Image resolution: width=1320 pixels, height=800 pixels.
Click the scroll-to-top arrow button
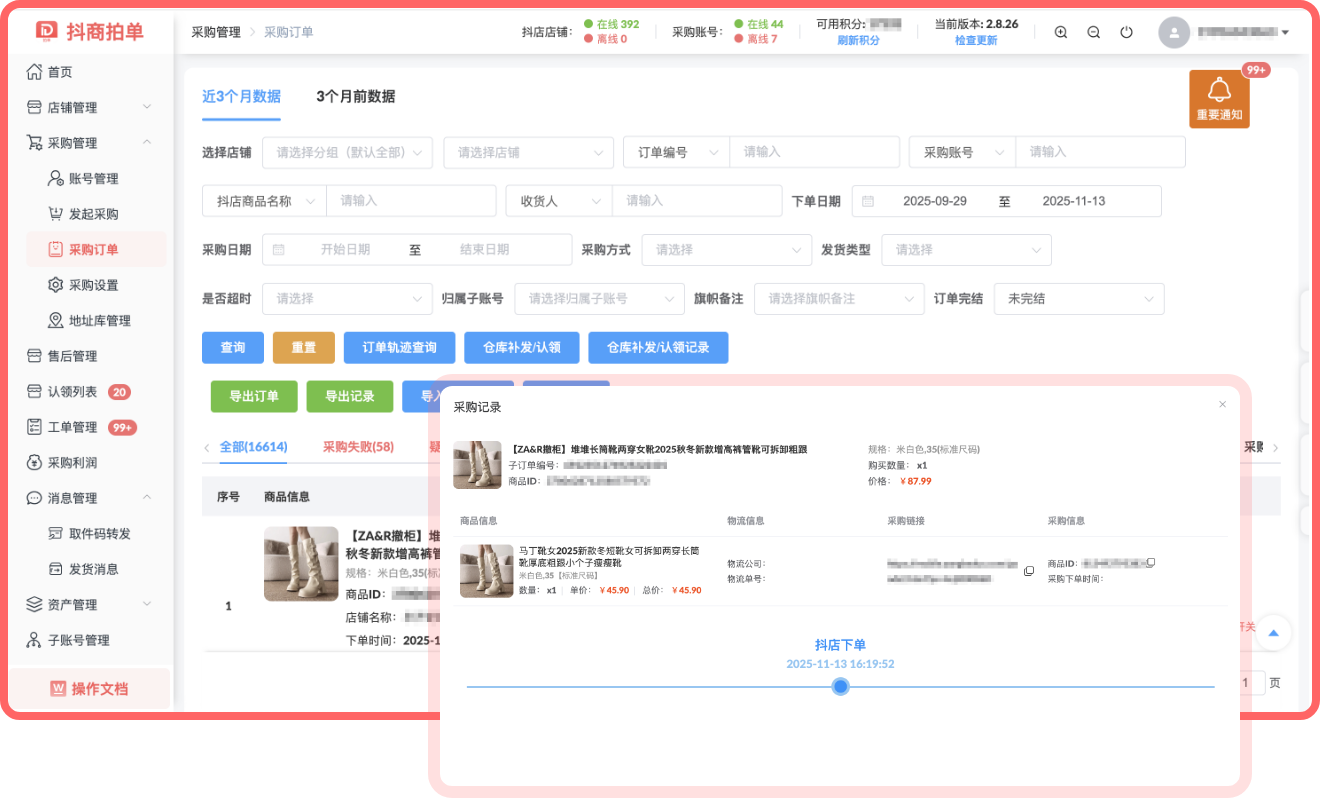point(1274,633)
